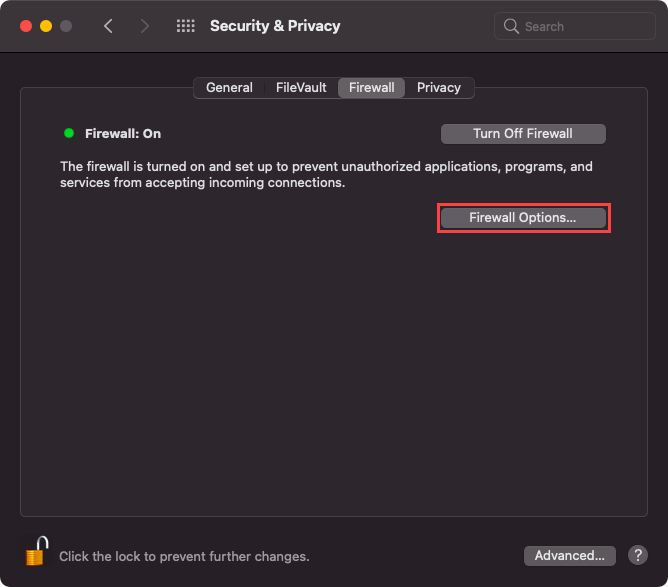Screen dimensions: 668x587
Task: Zoom window using the gray traffic-light button
Action: point(65,26)
